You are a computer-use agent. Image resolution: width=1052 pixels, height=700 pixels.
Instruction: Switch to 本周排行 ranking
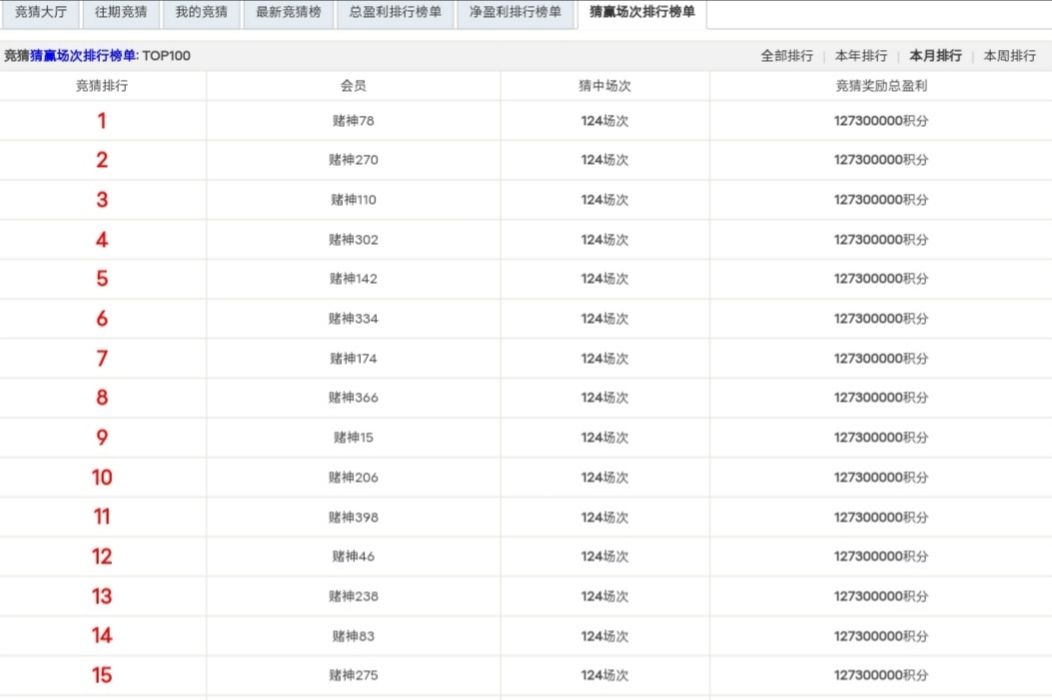[1010, 56]
